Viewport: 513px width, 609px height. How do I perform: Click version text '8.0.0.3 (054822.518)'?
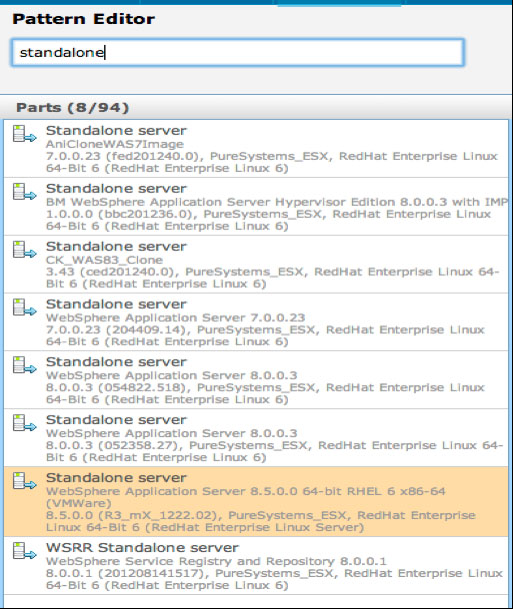pyautogui.click(x=118, y=387)
